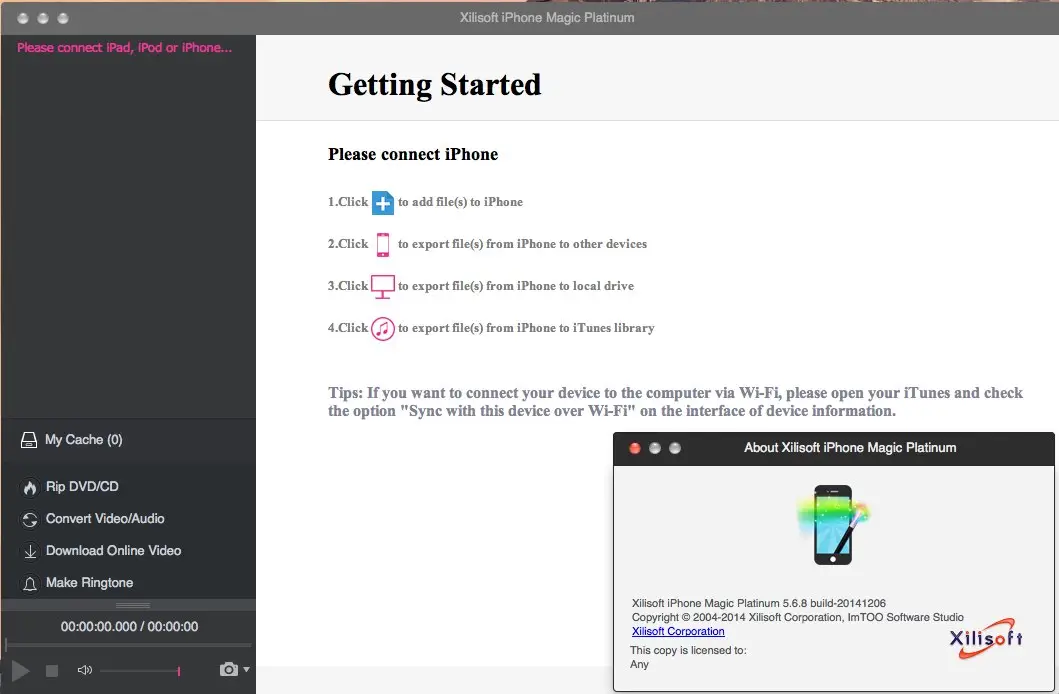Viewport: 1059px width, 694px height.
Task: Click the 'to export file(s) from iPhone to local drive' text
Action: 516,286
